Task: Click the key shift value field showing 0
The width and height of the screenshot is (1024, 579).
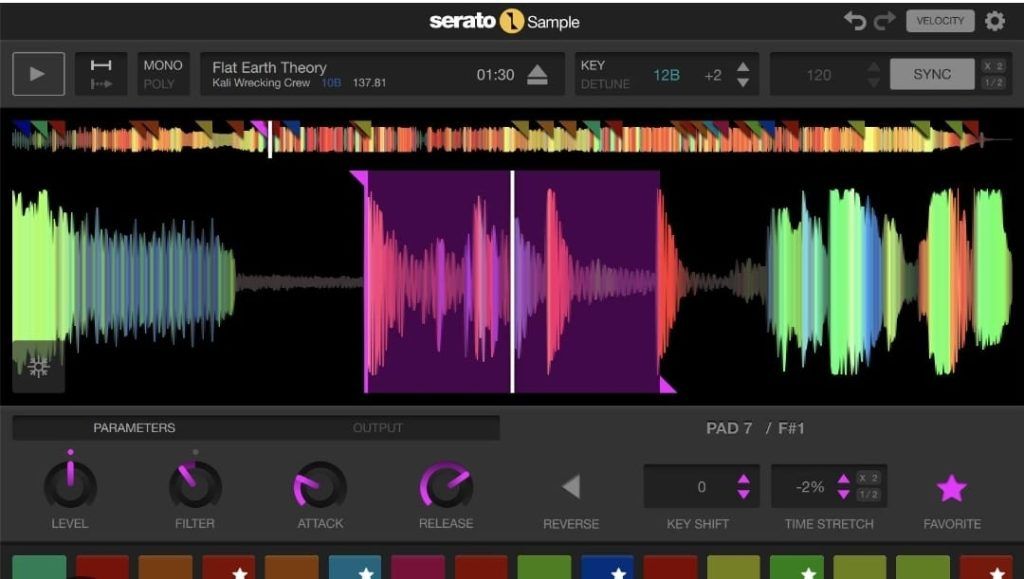Action: coord(701,487)
